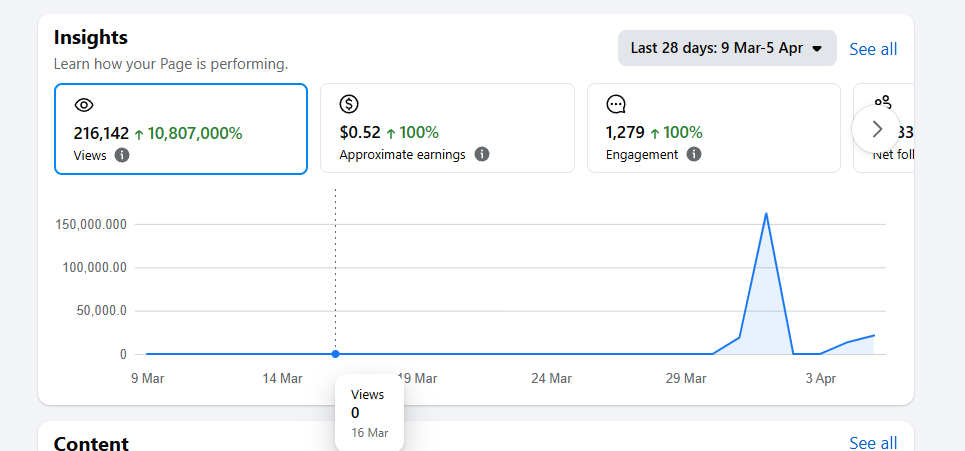Click the Views tooltip showing 0
The image size is (965, 451).
(x=369, y=412)
